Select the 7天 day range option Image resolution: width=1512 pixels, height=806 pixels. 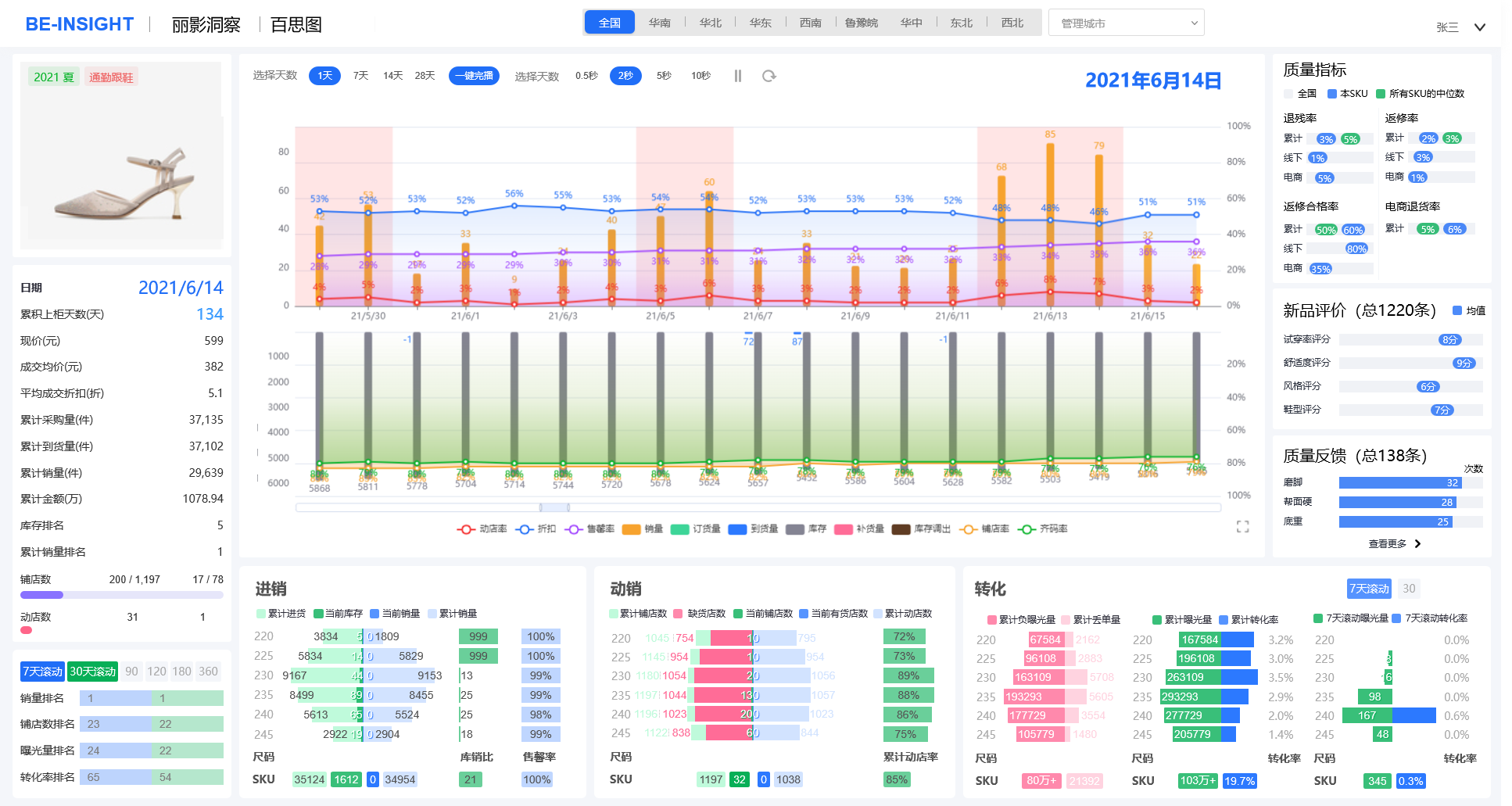coord(360,76)
